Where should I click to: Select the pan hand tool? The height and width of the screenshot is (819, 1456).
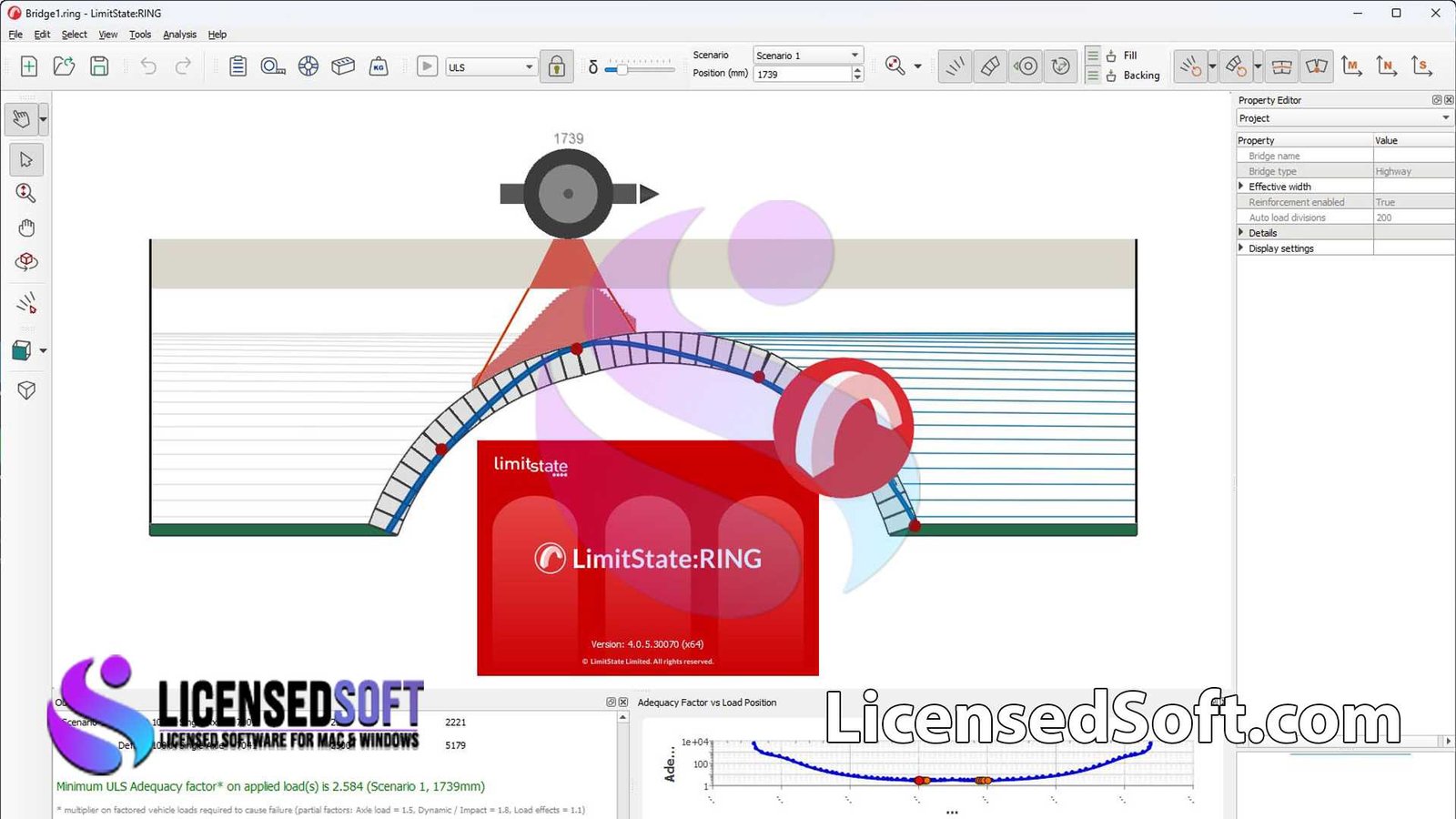[26, 227]
